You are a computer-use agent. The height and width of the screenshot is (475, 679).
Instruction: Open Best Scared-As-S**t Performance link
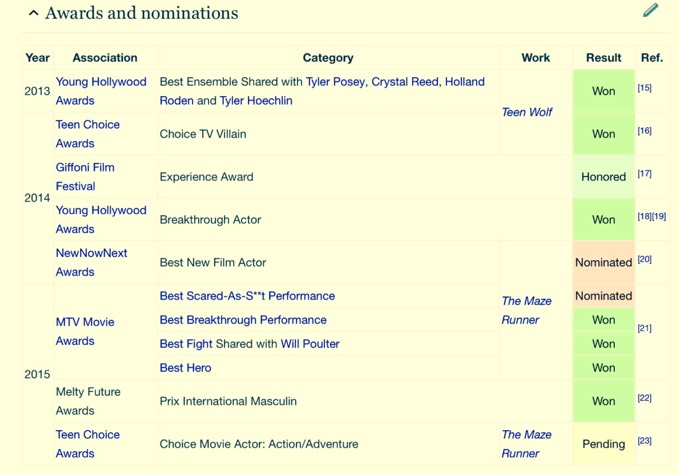pyautogui.click(x=247, y=296)
